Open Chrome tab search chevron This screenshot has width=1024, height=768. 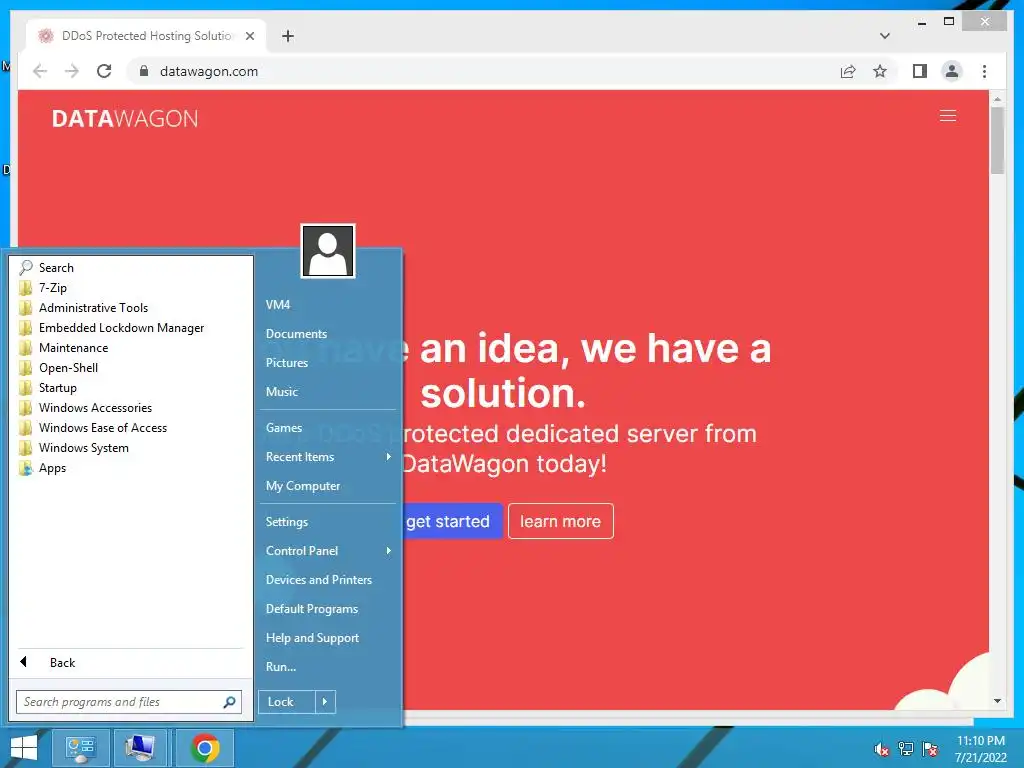point(884,36)
